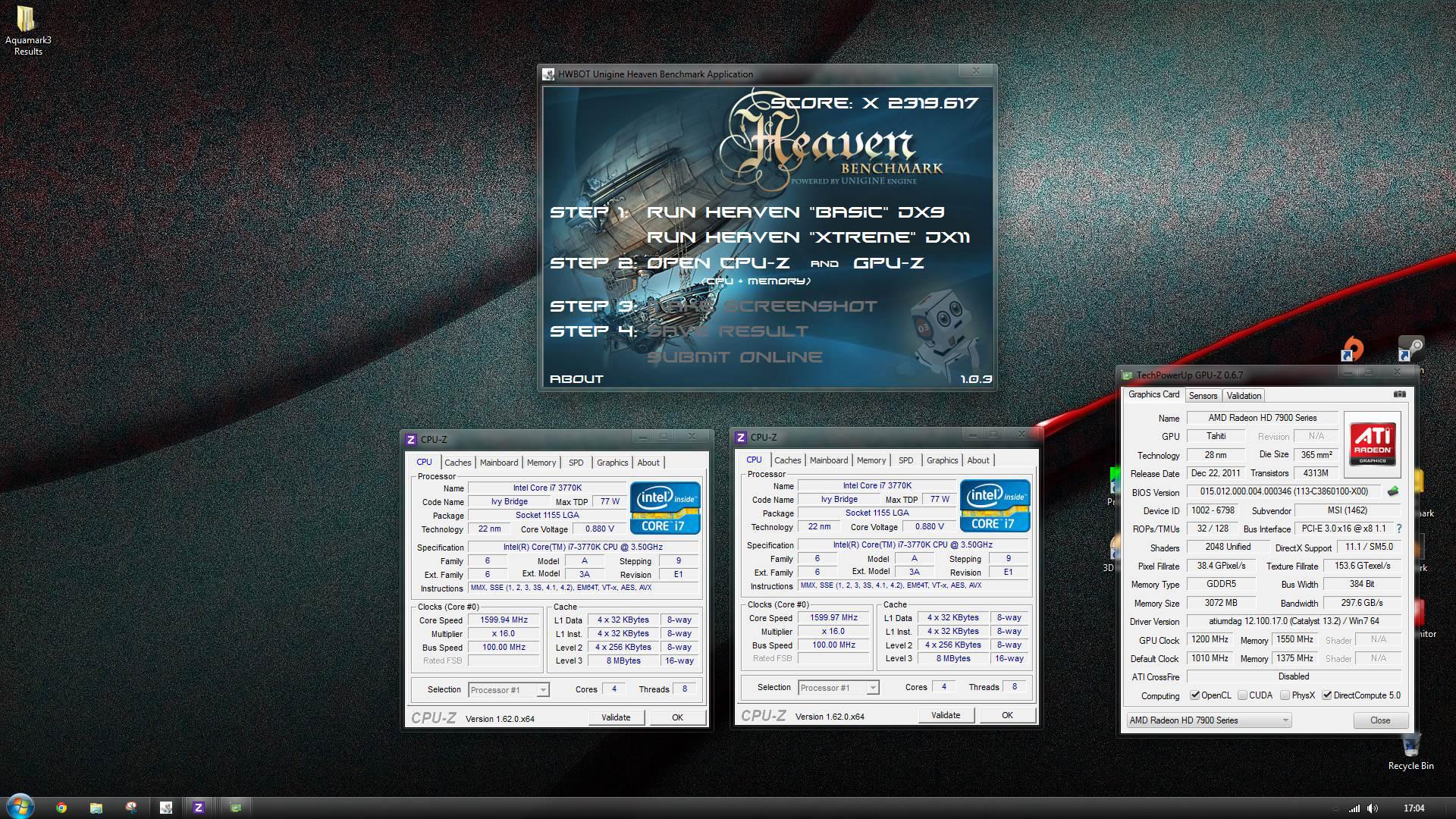Click Validate button in left CPU-Z

616,717
